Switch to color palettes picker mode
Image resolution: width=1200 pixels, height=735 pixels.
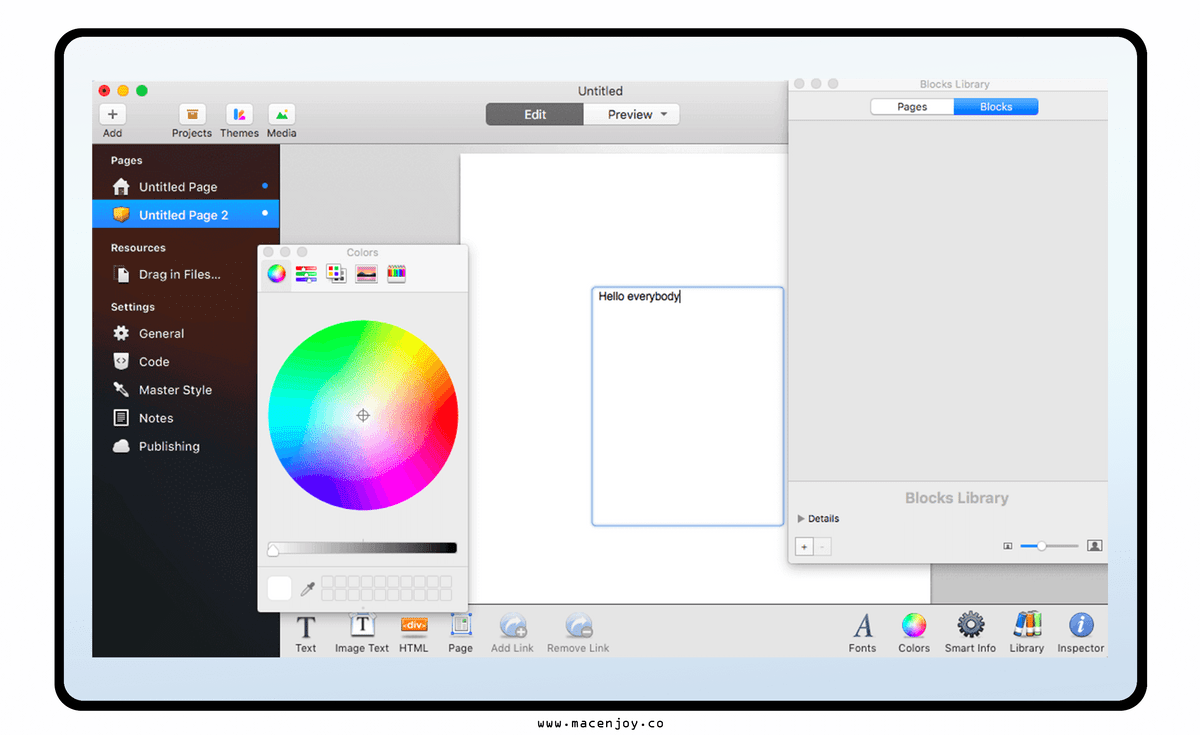tap(336, 273)
